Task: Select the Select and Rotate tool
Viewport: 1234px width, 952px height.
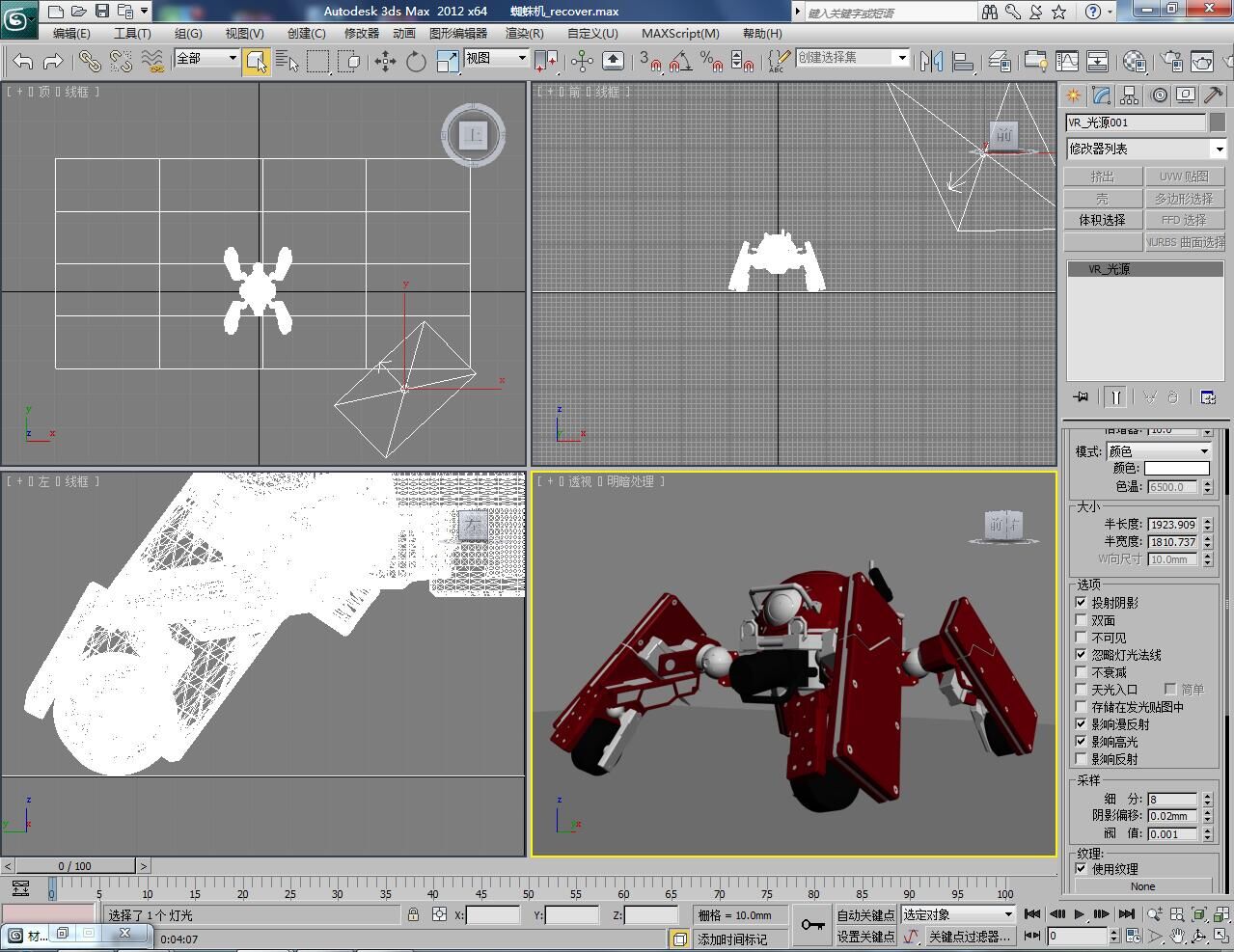Action: (416, 62)
